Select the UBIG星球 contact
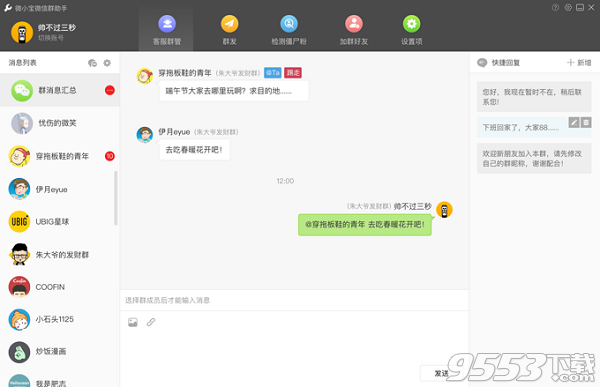 click(60, 222)
